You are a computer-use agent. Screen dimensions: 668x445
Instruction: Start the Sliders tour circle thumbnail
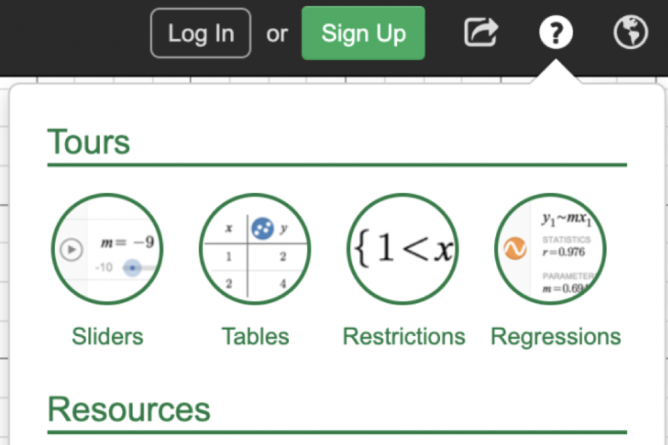tap(107, 249)
